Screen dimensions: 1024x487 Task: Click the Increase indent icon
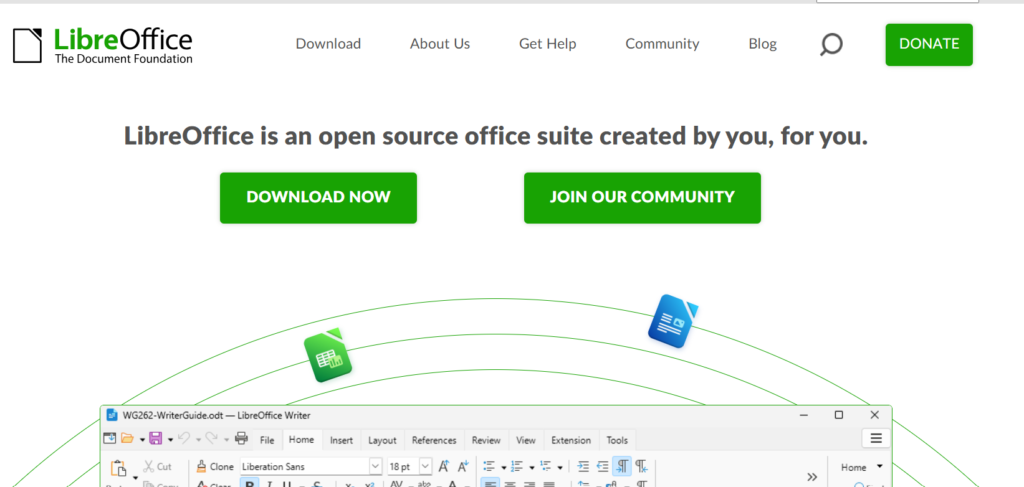pos(583,467)
